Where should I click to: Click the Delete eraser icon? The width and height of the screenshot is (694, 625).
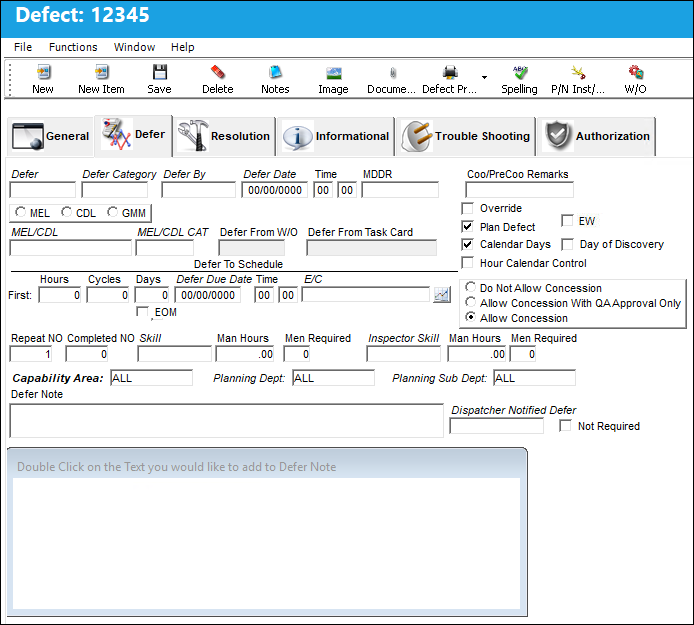[218, 72]
